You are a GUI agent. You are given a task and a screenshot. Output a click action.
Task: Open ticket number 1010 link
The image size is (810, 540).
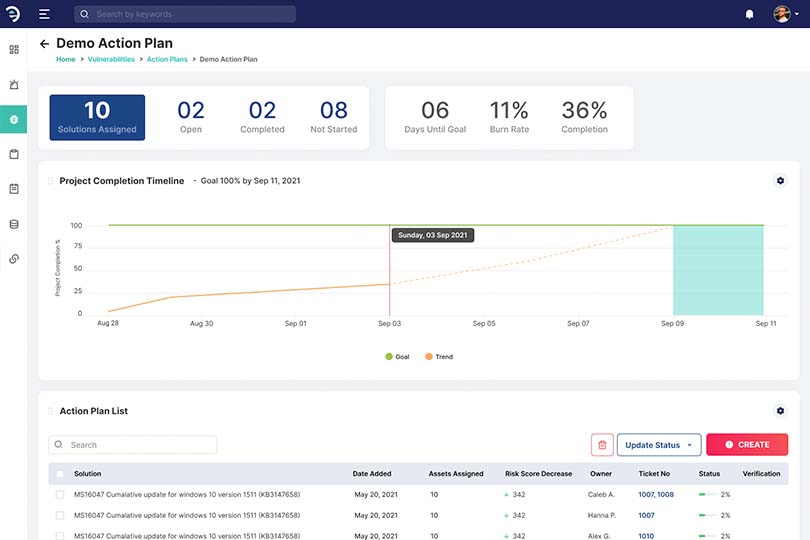pos(646,536)
